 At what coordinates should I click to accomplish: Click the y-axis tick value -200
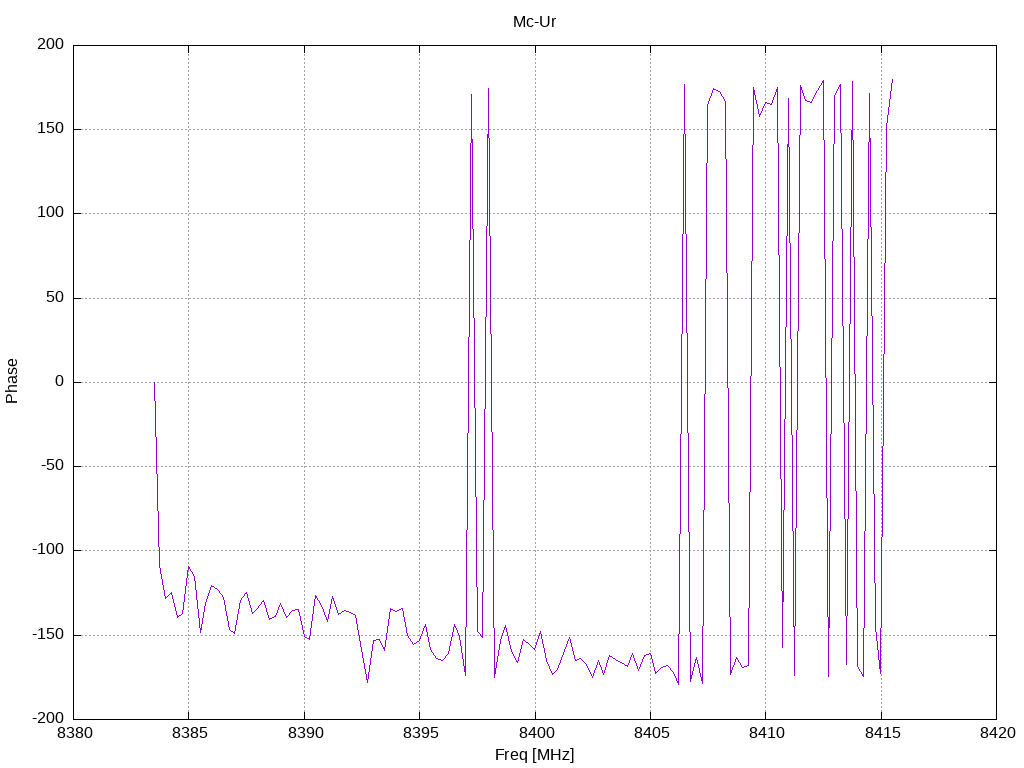click(48, 718)
